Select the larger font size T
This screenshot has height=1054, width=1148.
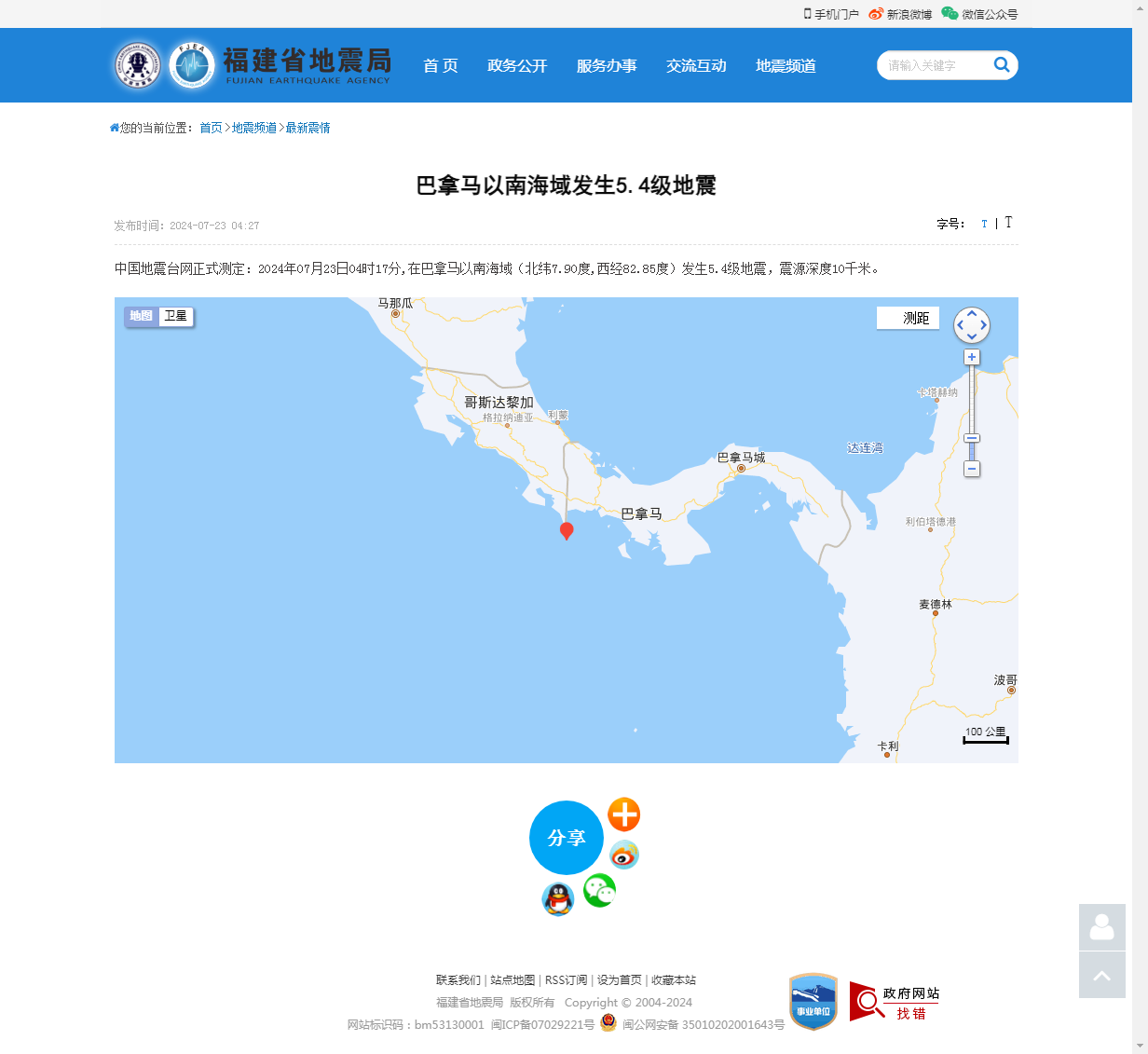(1008, 223)
